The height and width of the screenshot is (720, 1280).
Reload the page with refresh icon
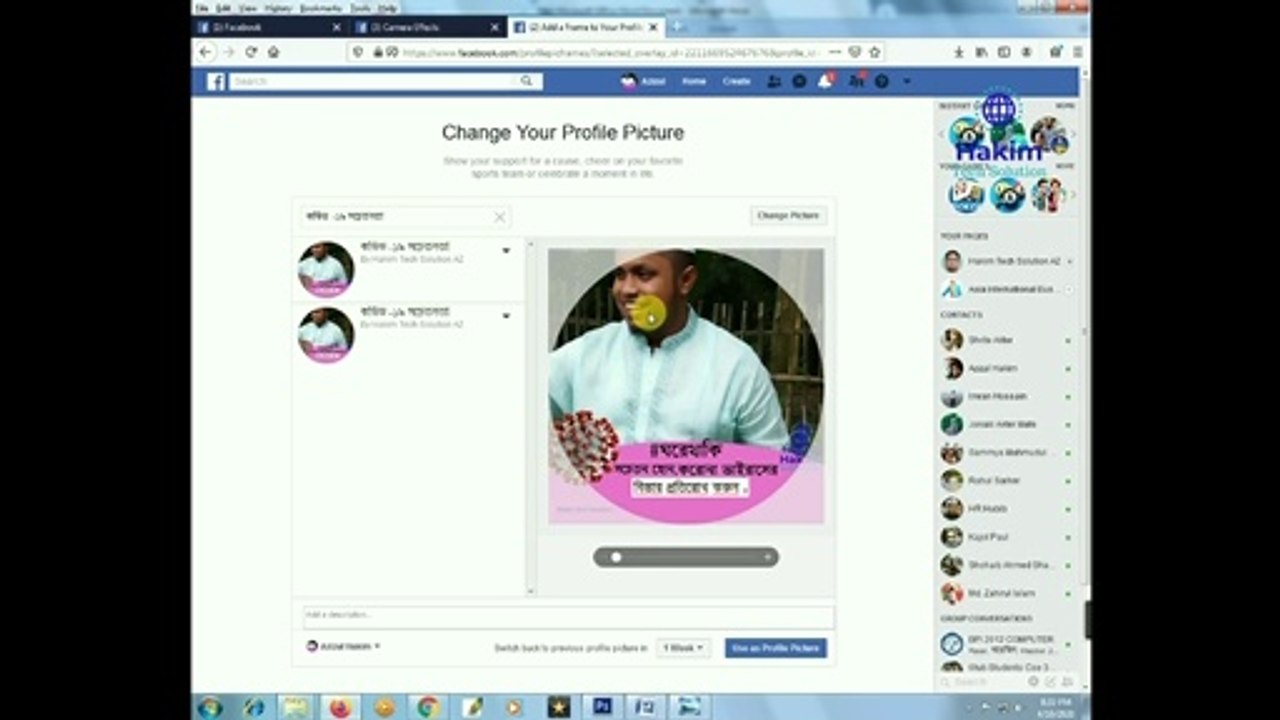click(x=251, y=52)
